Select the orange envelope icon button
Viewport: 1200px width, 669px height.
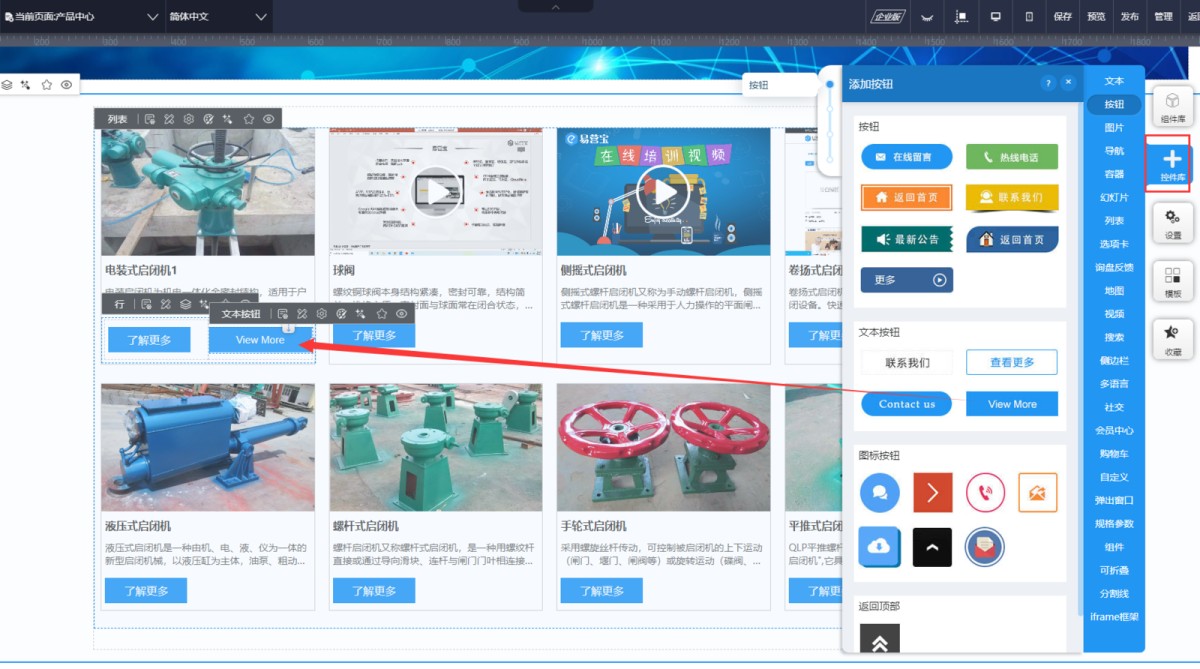click(1037, 493)
